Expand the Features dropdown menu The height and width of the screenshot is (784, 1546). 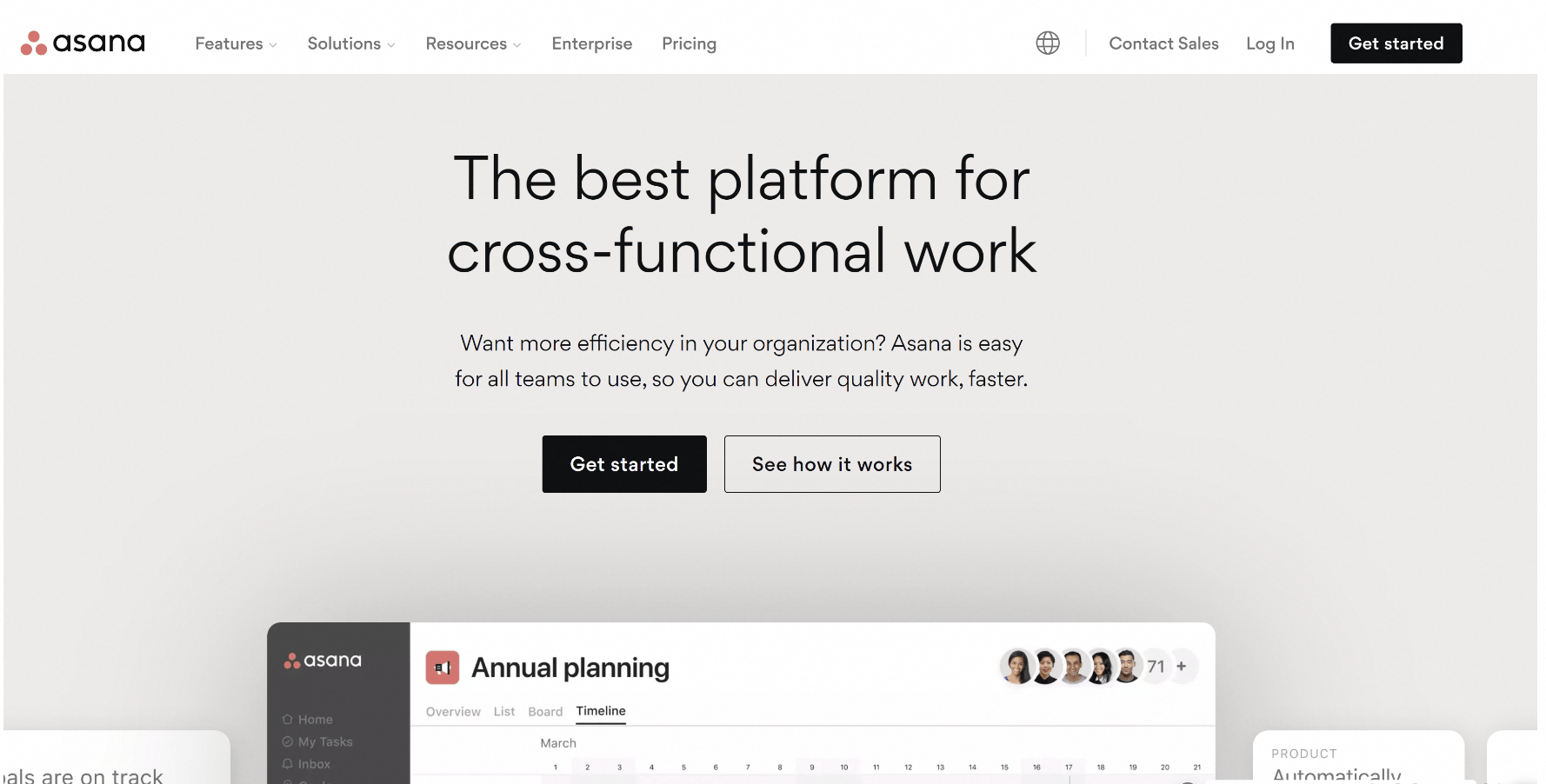tap(236, 43)
